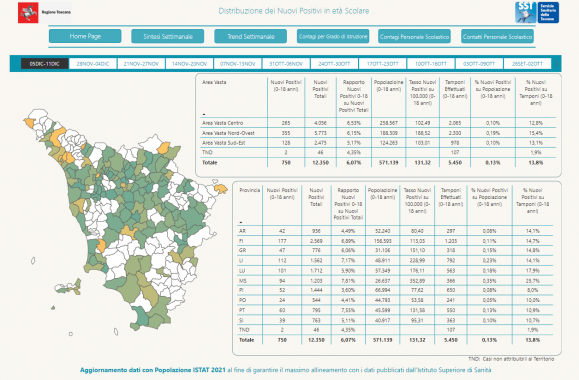Open Contatti Personale Scolastico page
The image size is (579, 380).
(x=497, y=36)
